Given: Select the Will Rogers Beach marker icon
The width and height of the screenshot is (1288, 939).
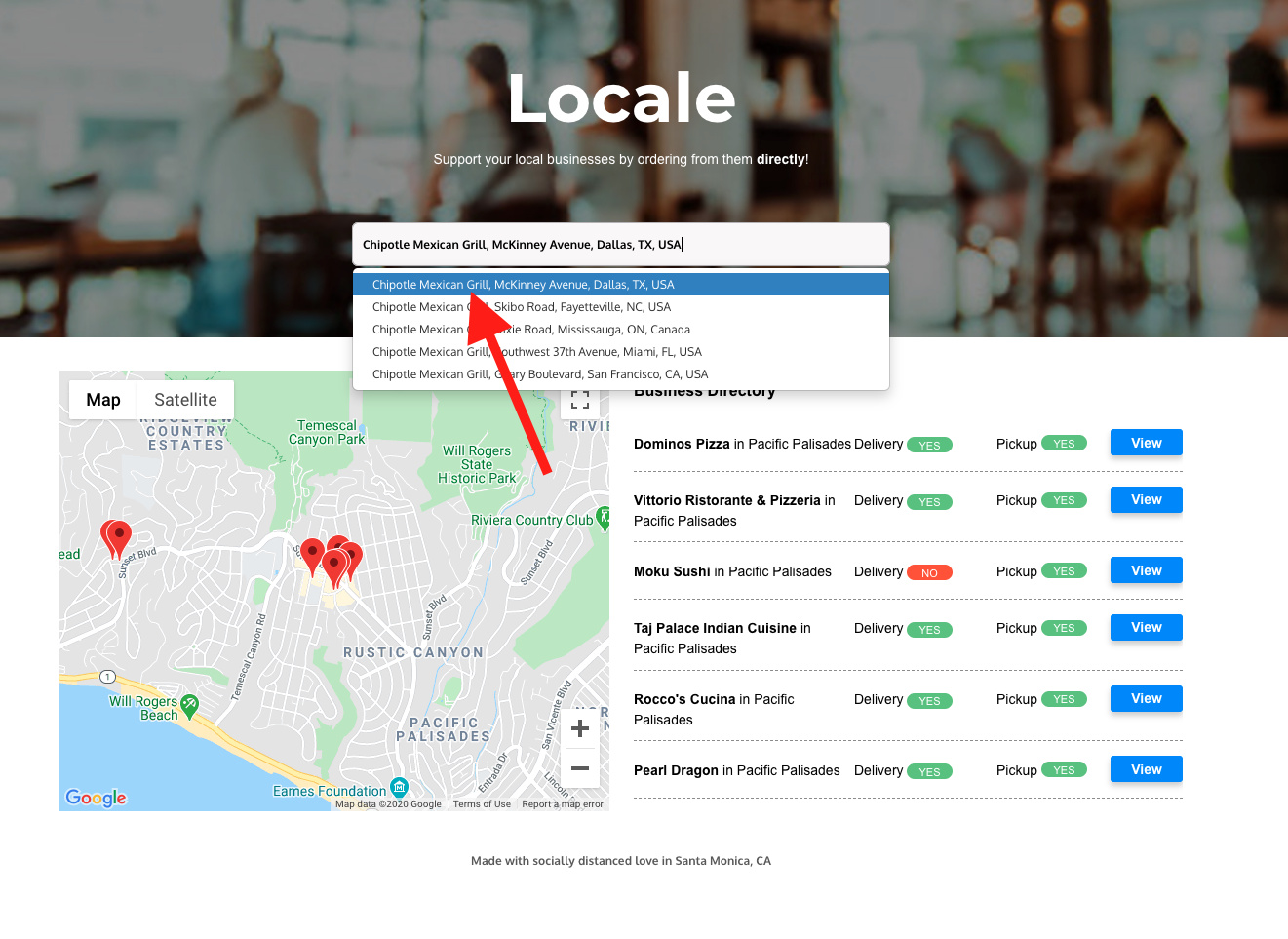Looking at the screenshot, I should click(190, 704).
